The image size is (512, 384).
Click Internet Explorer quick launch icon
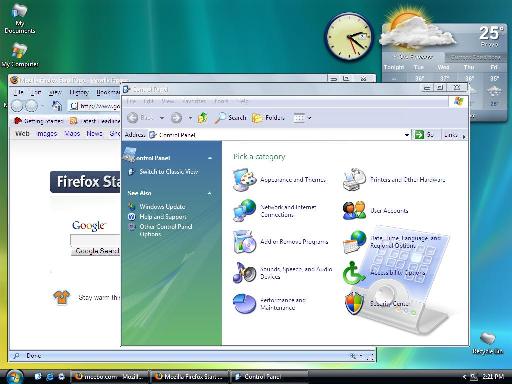pyautogui.click(x=50, y=377)
